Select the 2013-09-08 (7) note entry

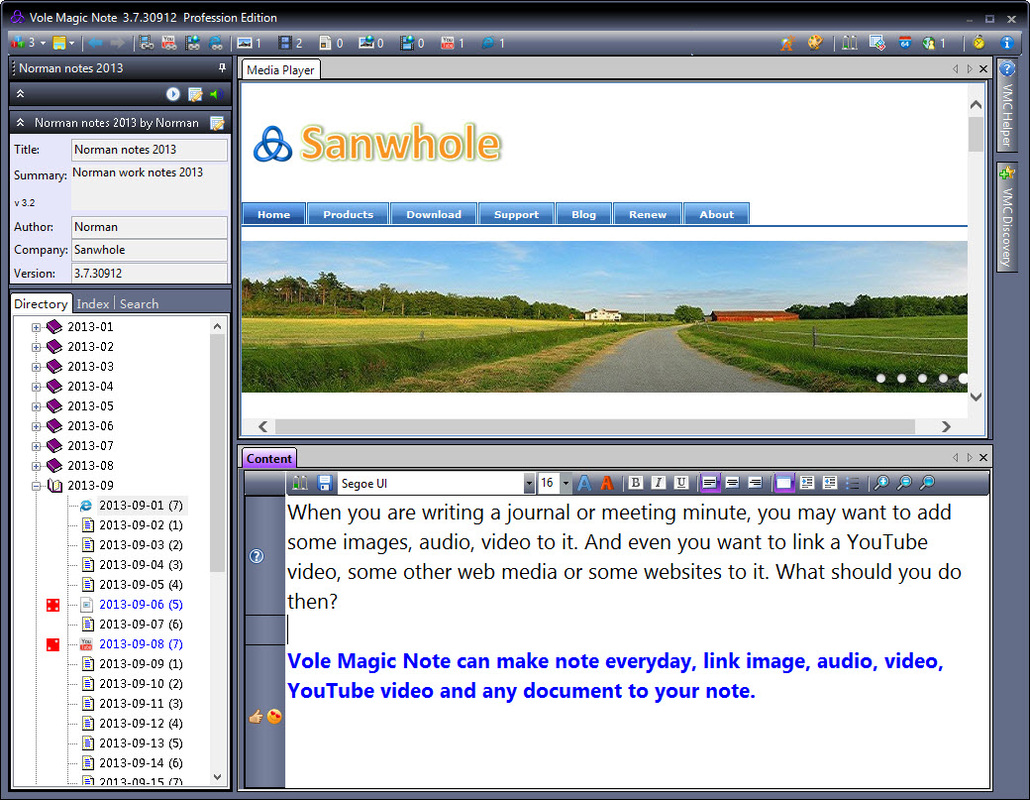pyautogui.click(x=140, y=644)
